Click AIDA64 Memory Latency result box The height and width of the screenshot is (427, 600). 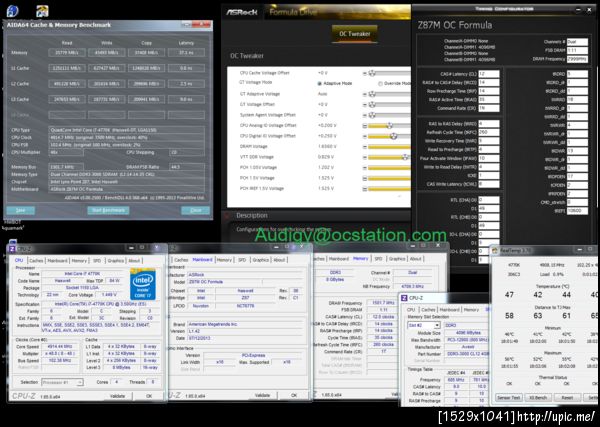tap(186, 53)
